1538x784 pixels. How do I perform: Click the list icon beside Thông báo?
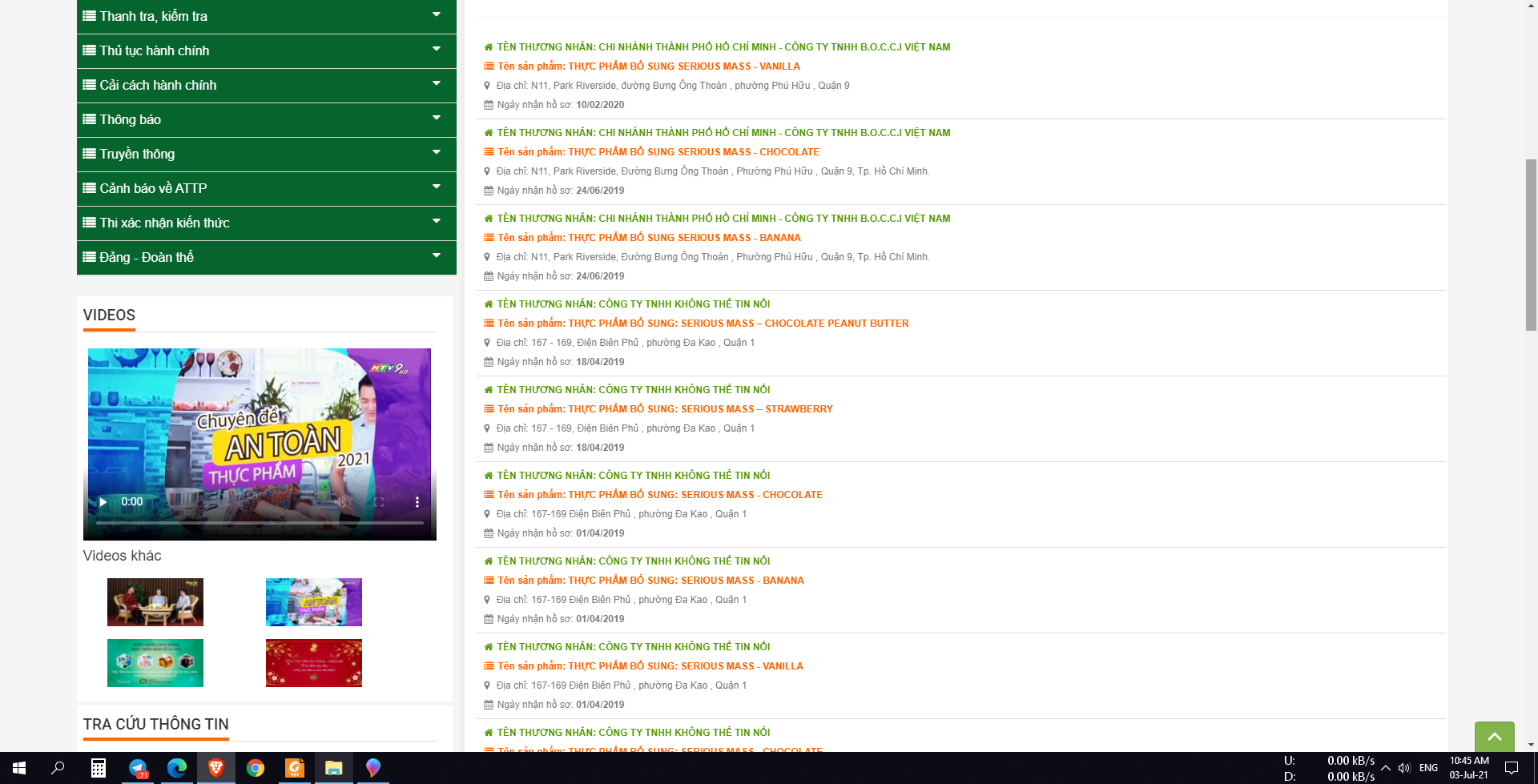point(89,119)
